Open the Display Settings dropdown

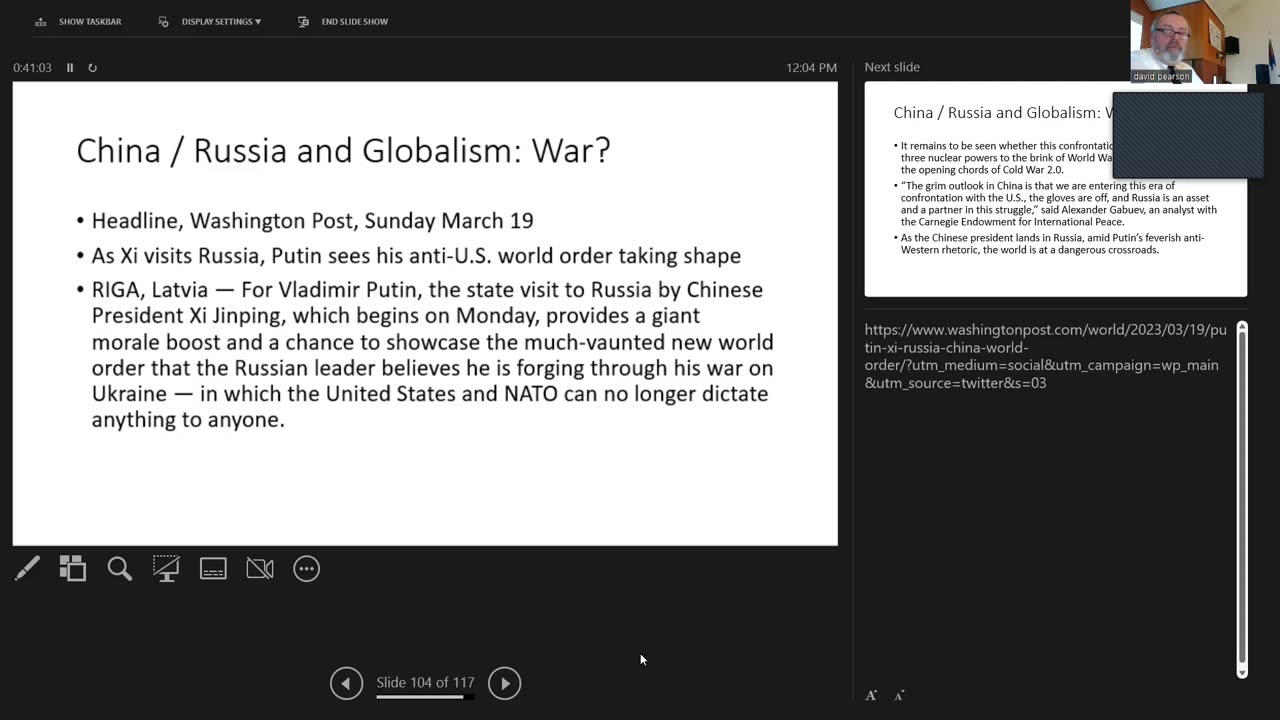tap(211, 21)
